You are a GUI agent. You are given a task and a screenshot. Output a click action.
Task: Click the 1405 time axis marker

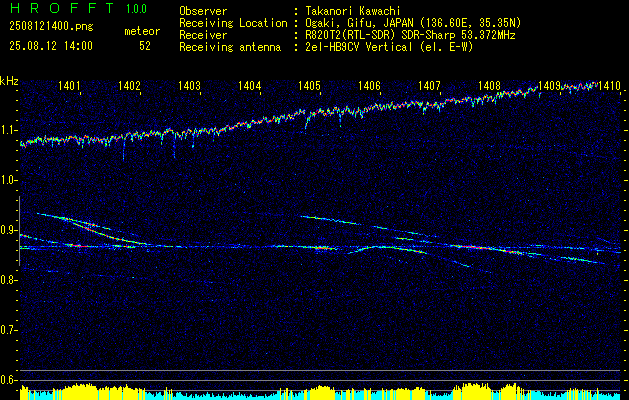(310, 85)
